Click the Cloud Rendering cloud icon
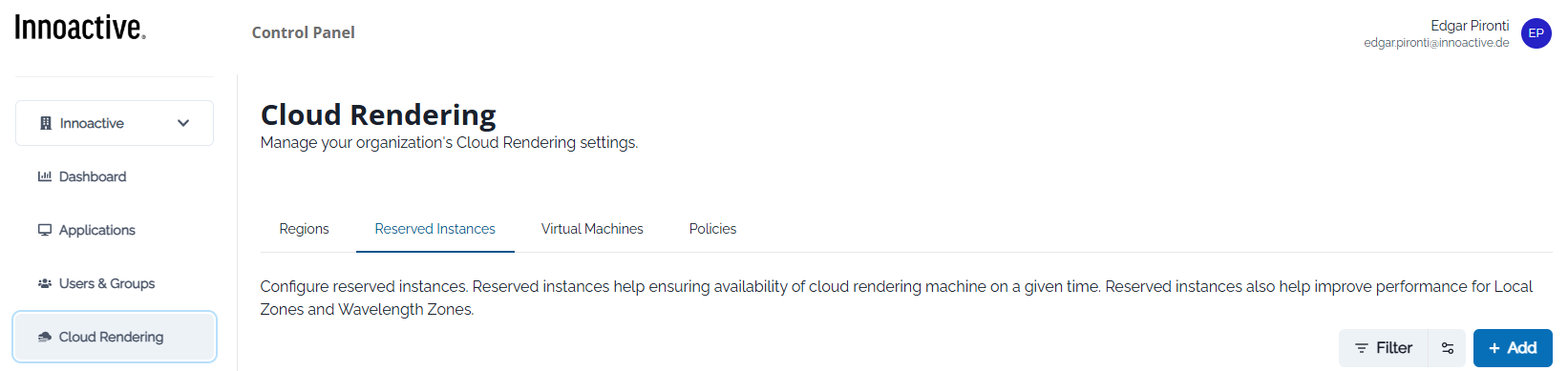This screenshot has width=1568, height=371. pyautogui.click(x=45, y=337)
